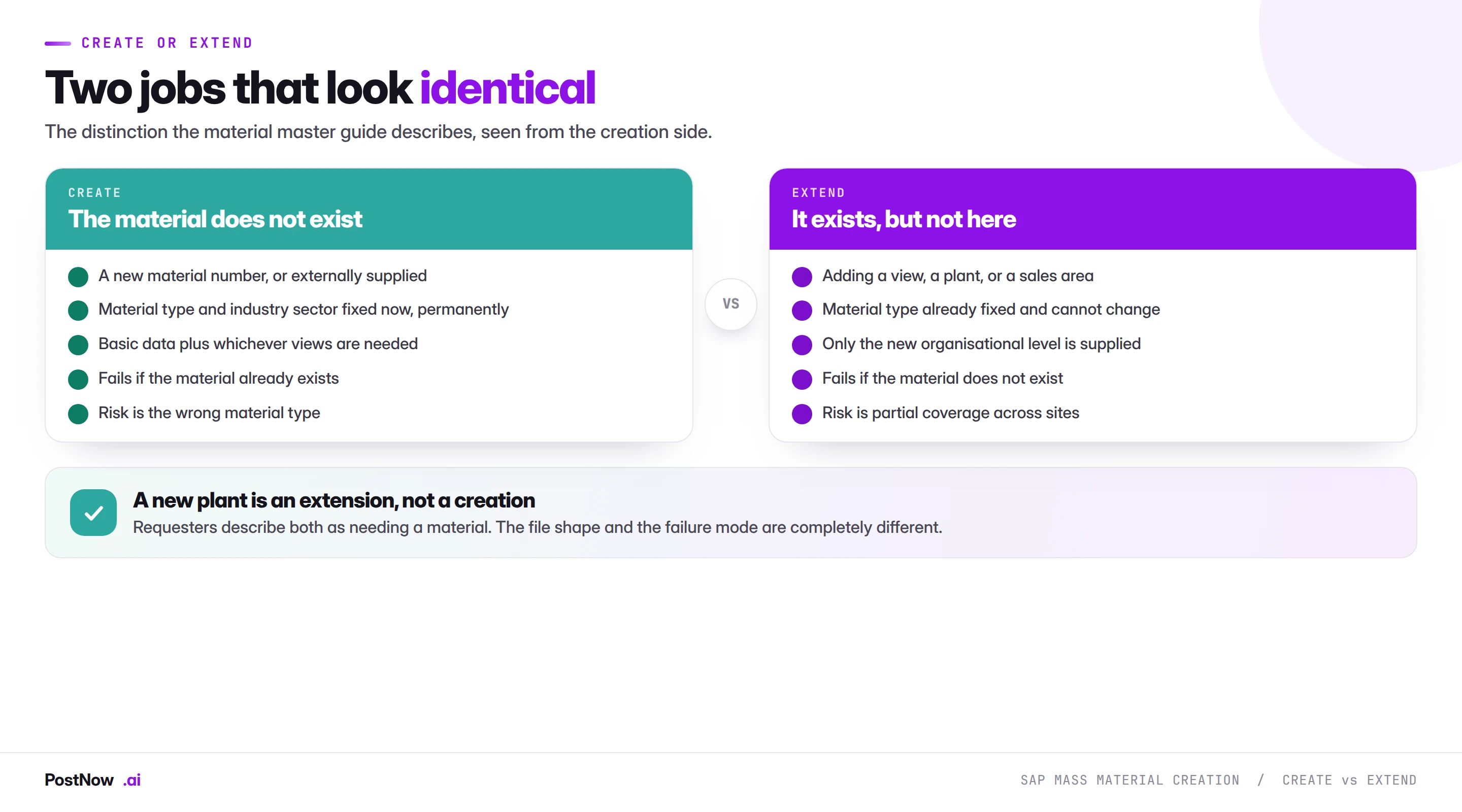Click purple bullet beside 'Only the new organisational level'
The image size is (1462, 812).
pyautogui.click(x=802, y=345)
